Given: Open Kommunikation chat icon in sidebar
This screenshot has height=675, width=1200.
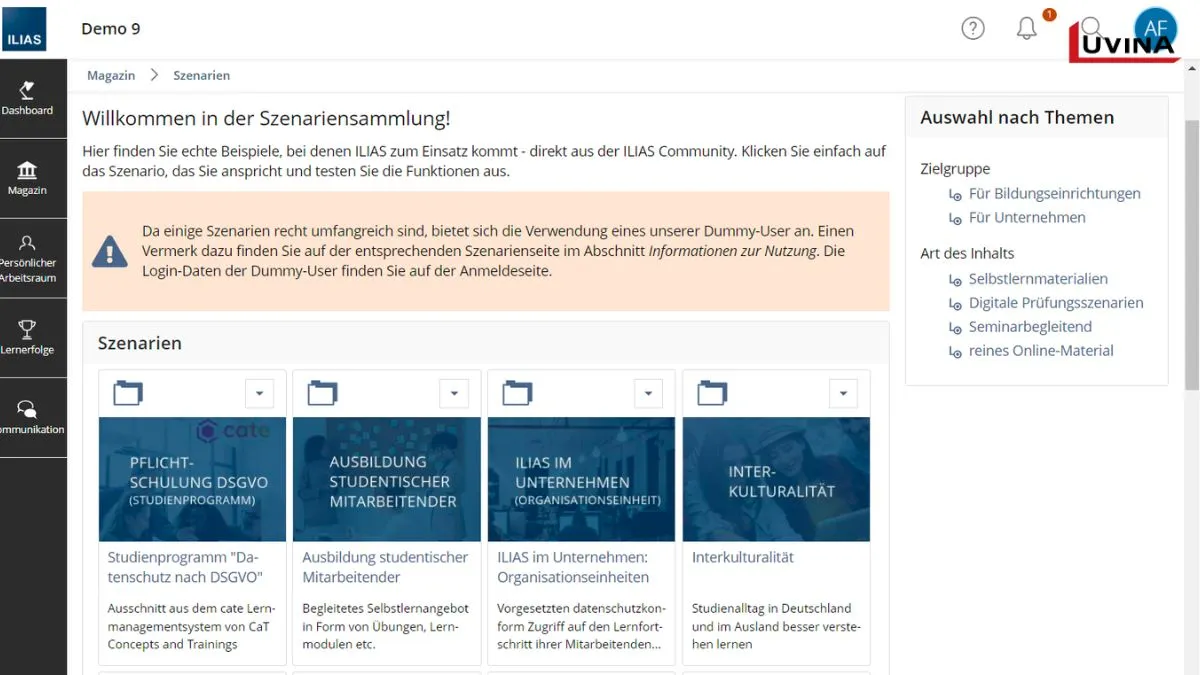Looking at the screenshot, I should [28, 417].
